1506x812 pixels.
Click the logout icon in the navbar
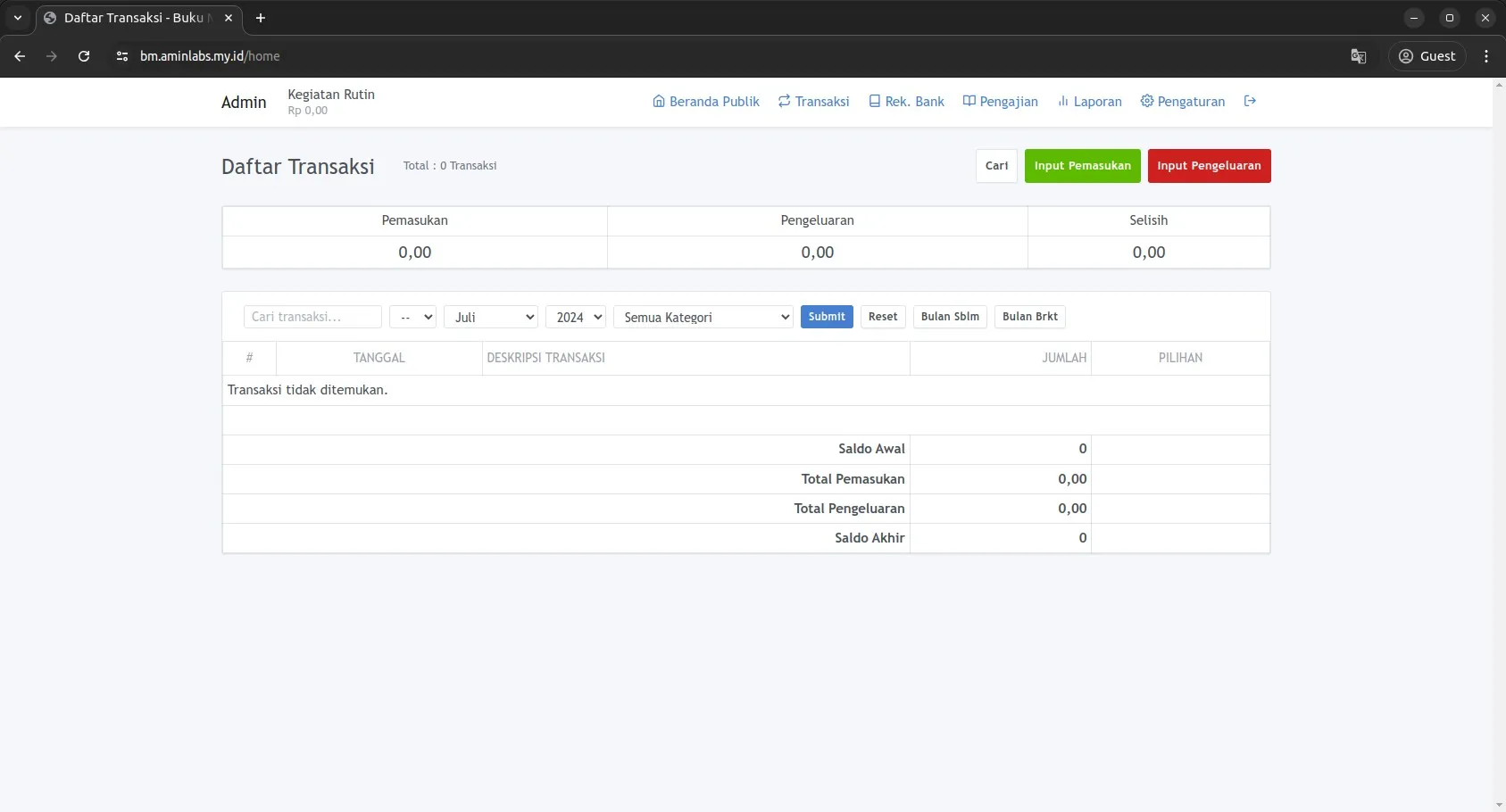point(1250,101)
